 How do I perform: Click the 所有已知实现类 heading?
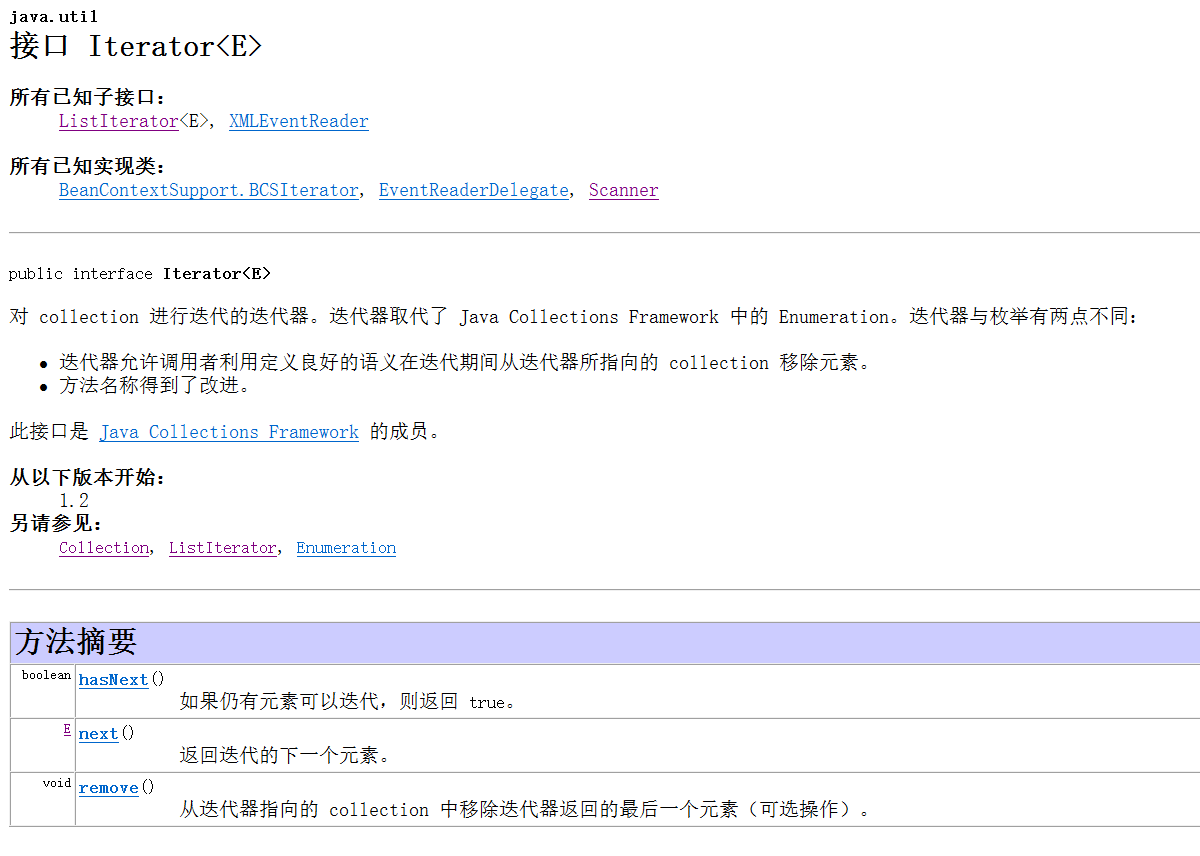coord(88,166)
